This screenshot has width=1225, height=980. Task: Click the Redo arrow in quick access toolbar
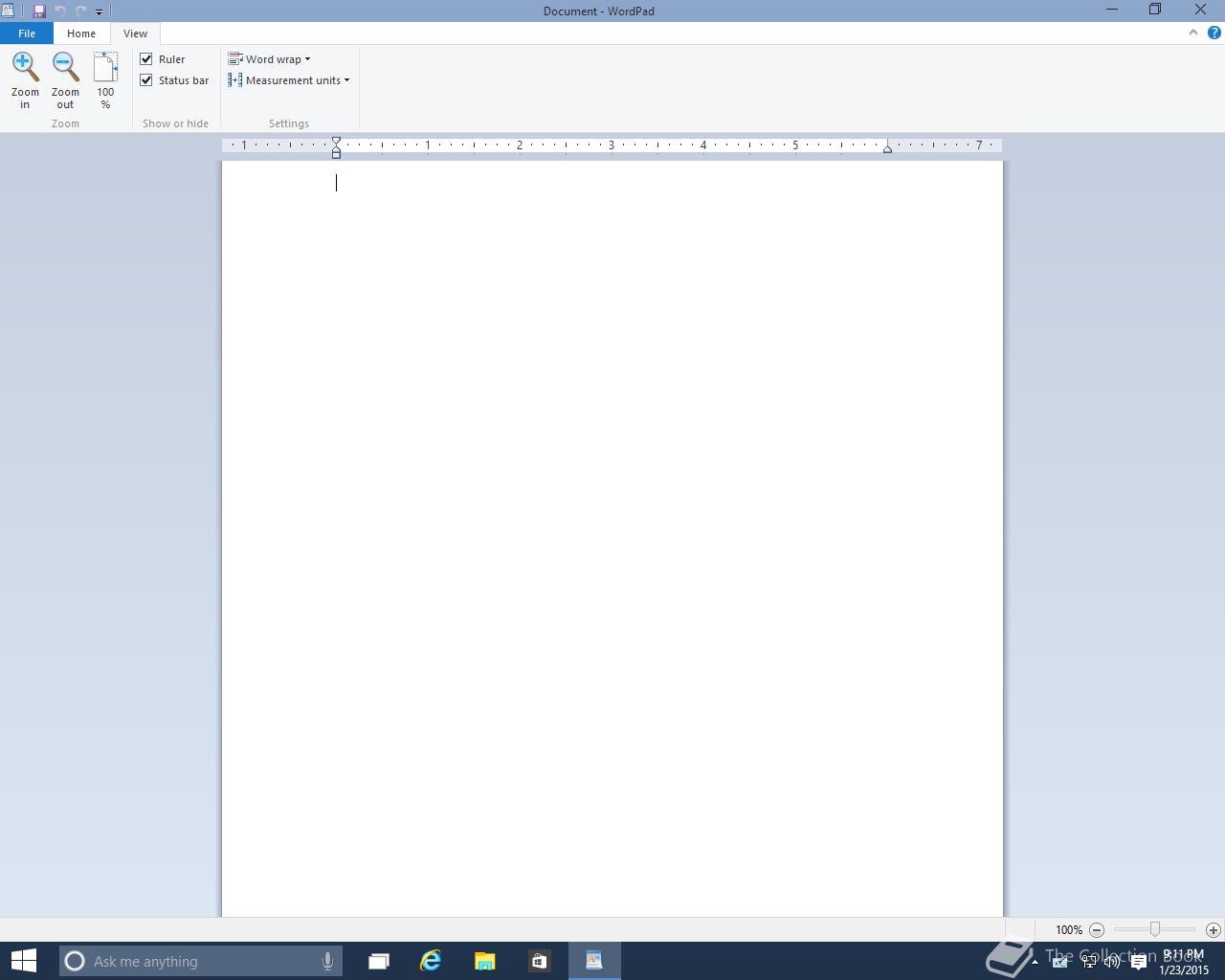pos(80,11)
